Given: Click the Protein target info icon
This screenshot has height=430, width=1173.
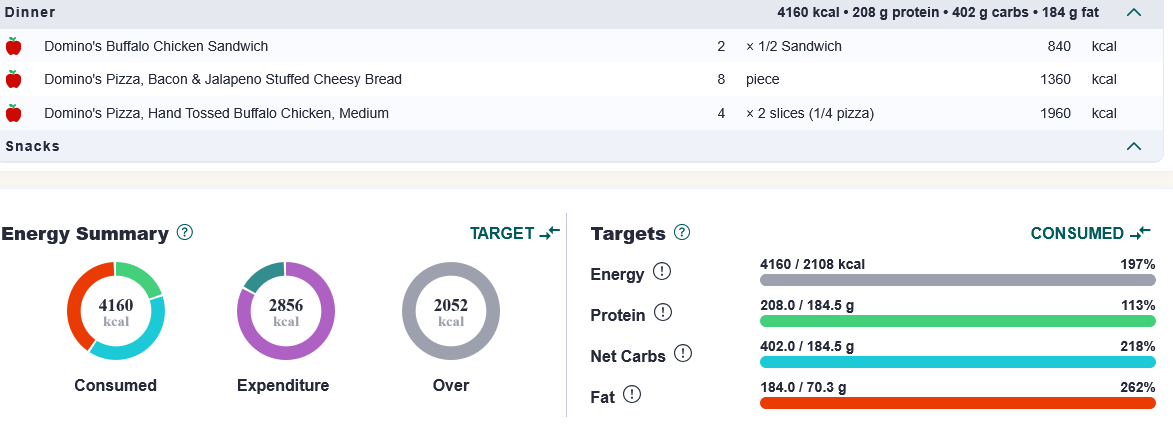Looking at the screenshot, I should pos(663,313).
